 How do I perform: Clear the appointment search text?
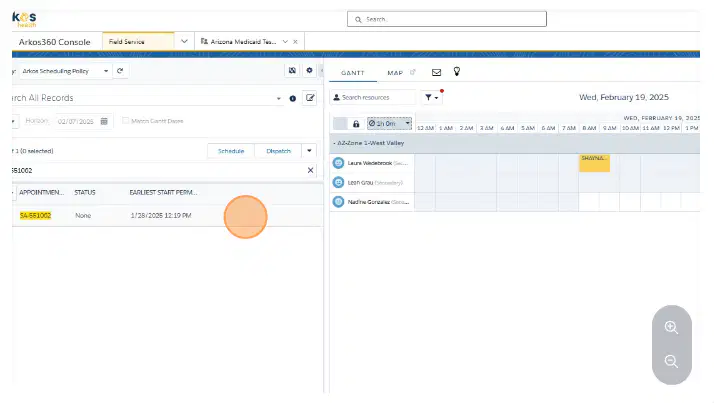point(311,170)
